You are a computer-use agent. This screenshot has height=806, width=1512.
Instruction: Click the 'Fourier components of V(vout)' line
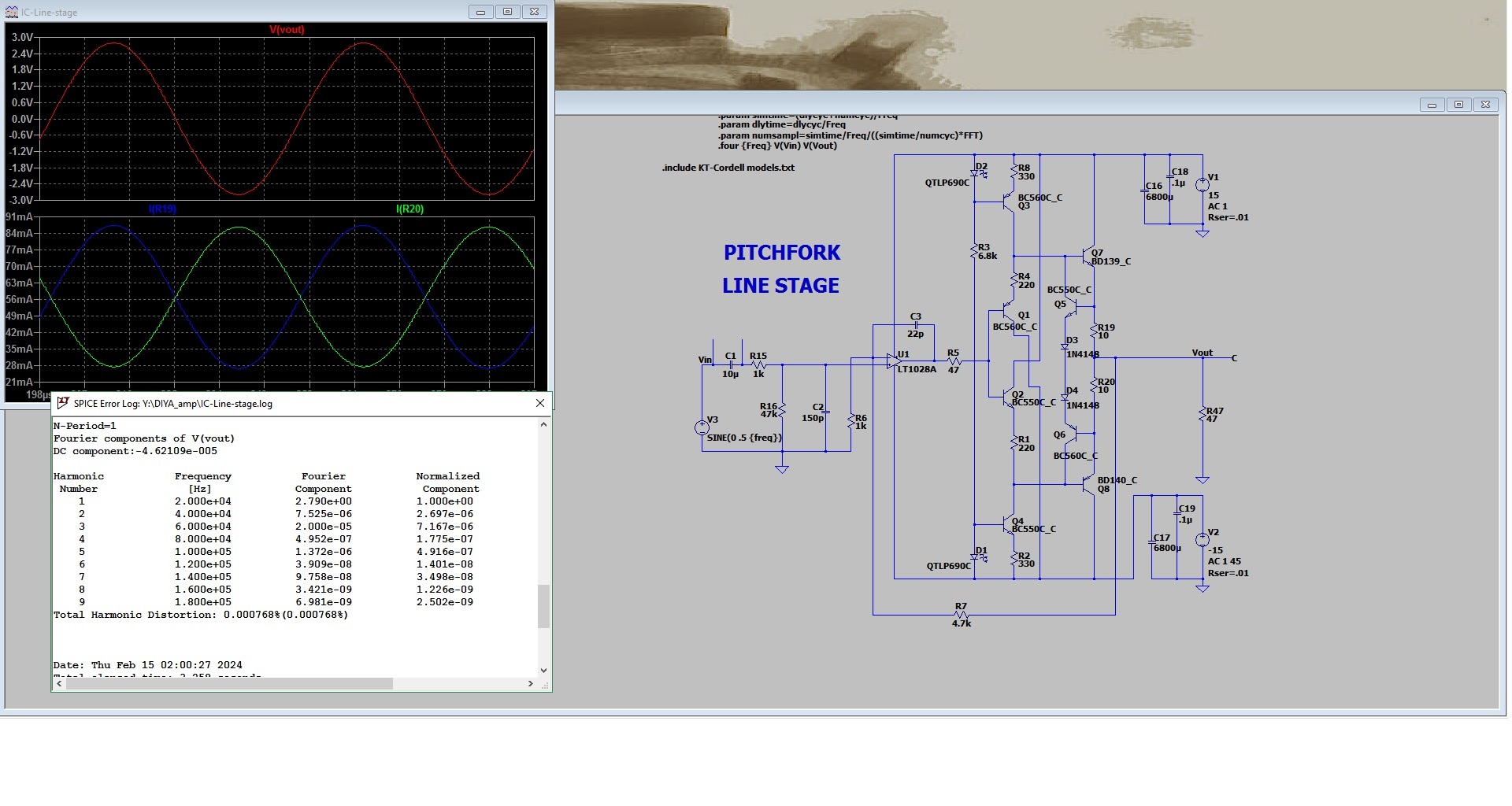point(144,438)
